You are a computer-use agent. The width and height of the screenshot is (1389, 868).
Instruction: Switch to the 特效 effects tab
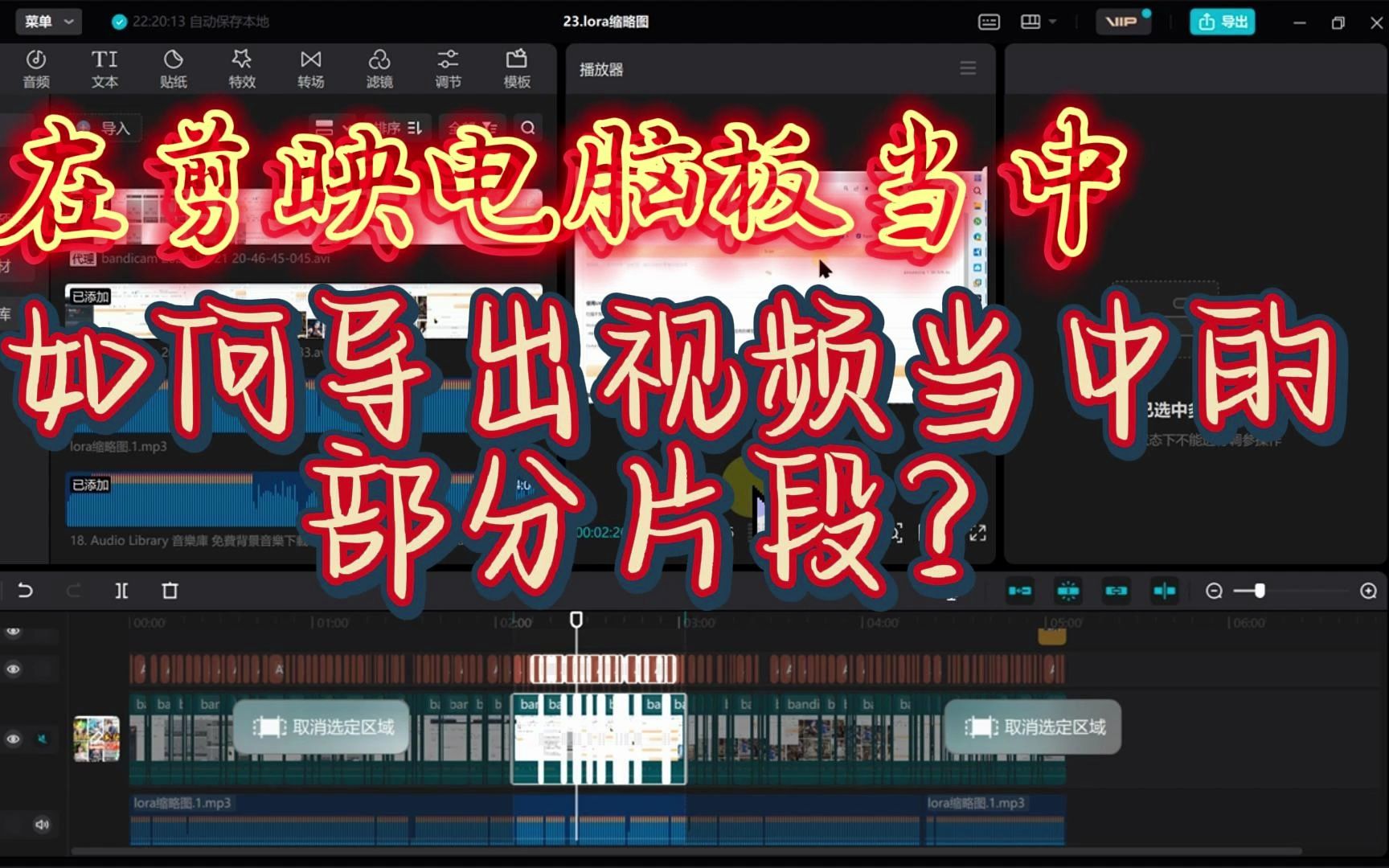click(x=242, y=69)
